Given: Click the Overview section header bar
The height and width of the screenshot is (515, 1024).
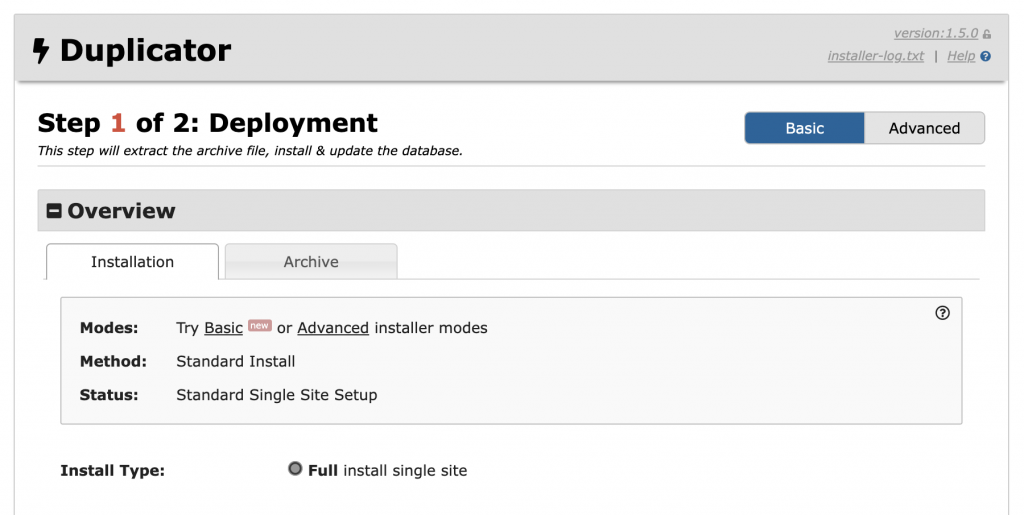Looking at the screenshot, I should (511, 210).
